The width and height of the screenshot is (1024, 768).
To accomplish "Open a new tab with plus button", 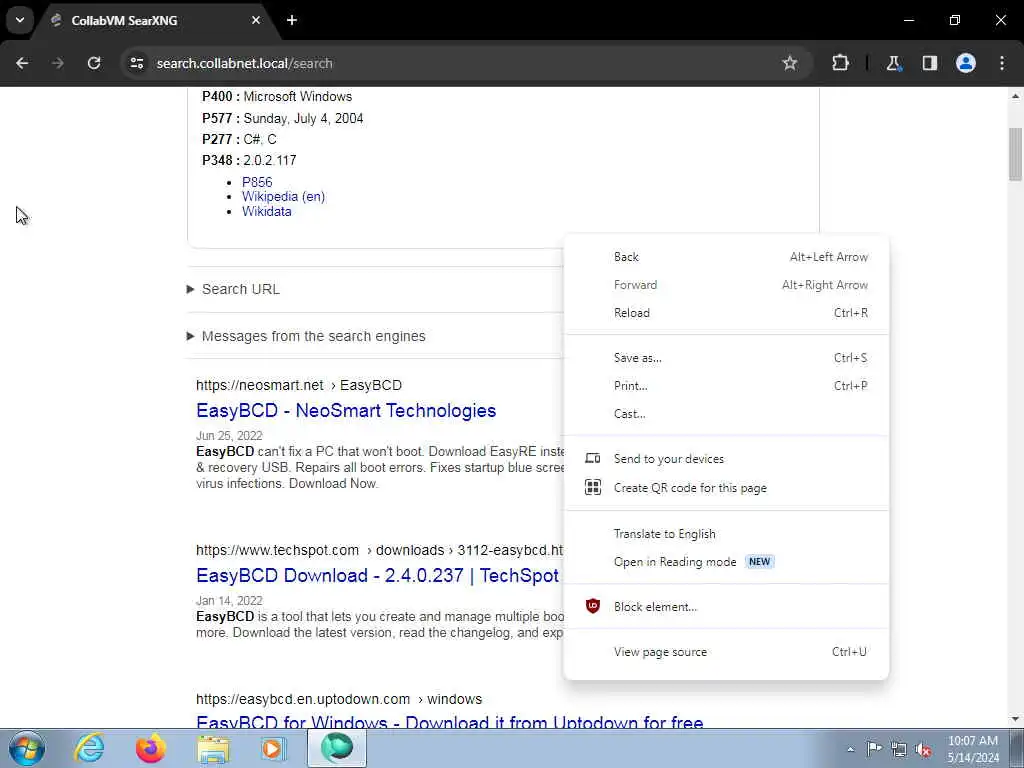I will [x=292, y=20].
